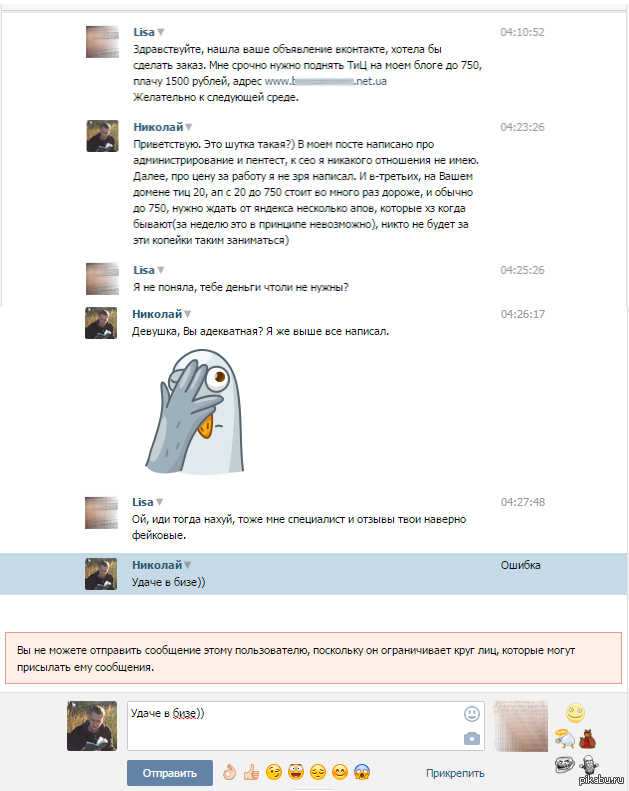Expand dropdown arrow next to Николай at 04:23:26

189,127
